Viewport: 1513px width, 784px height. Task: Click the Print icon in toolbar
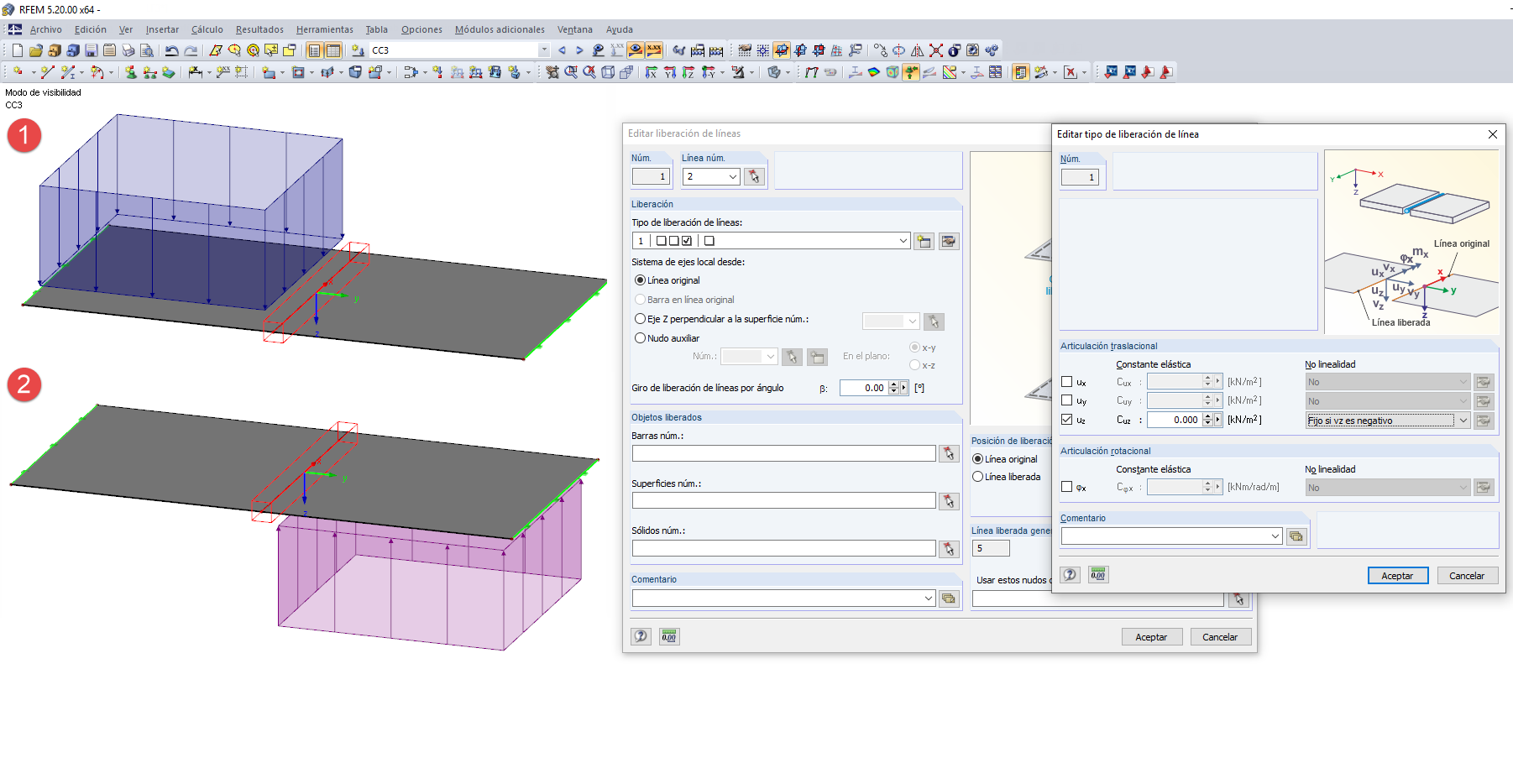128,50
